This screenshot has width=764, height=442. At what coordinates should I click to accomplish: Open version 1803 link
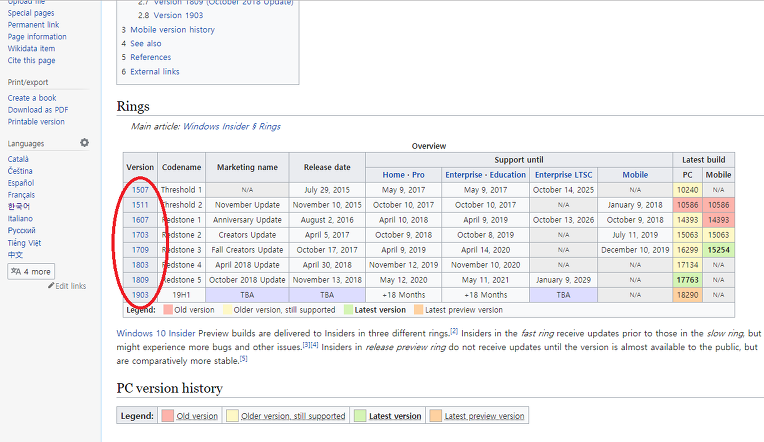pyautogui.click(x=140, y=265)
